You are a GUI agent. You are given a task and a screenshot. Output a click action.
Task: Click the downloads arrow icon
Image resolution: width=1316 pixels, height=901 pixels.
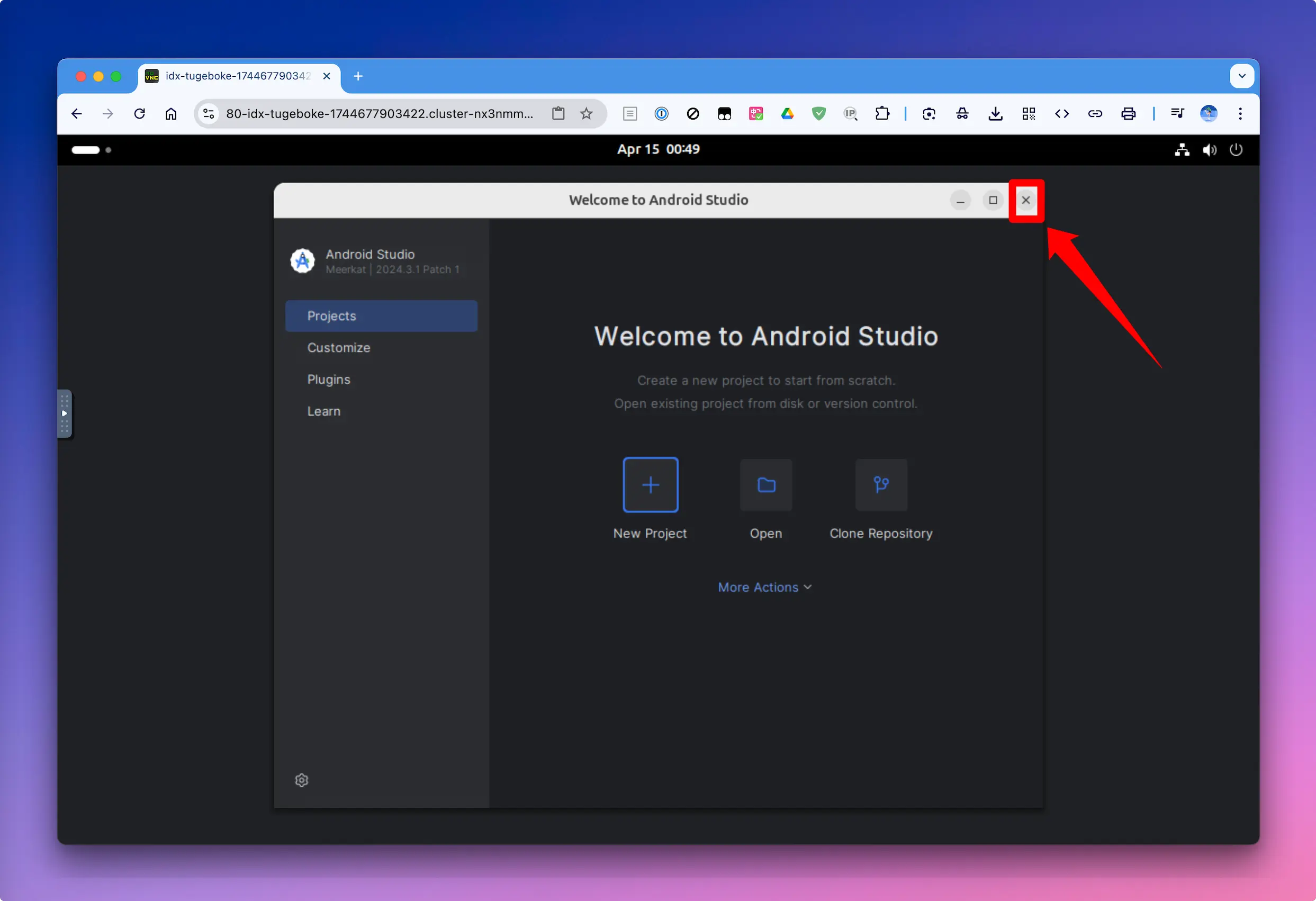pos(996,114)
